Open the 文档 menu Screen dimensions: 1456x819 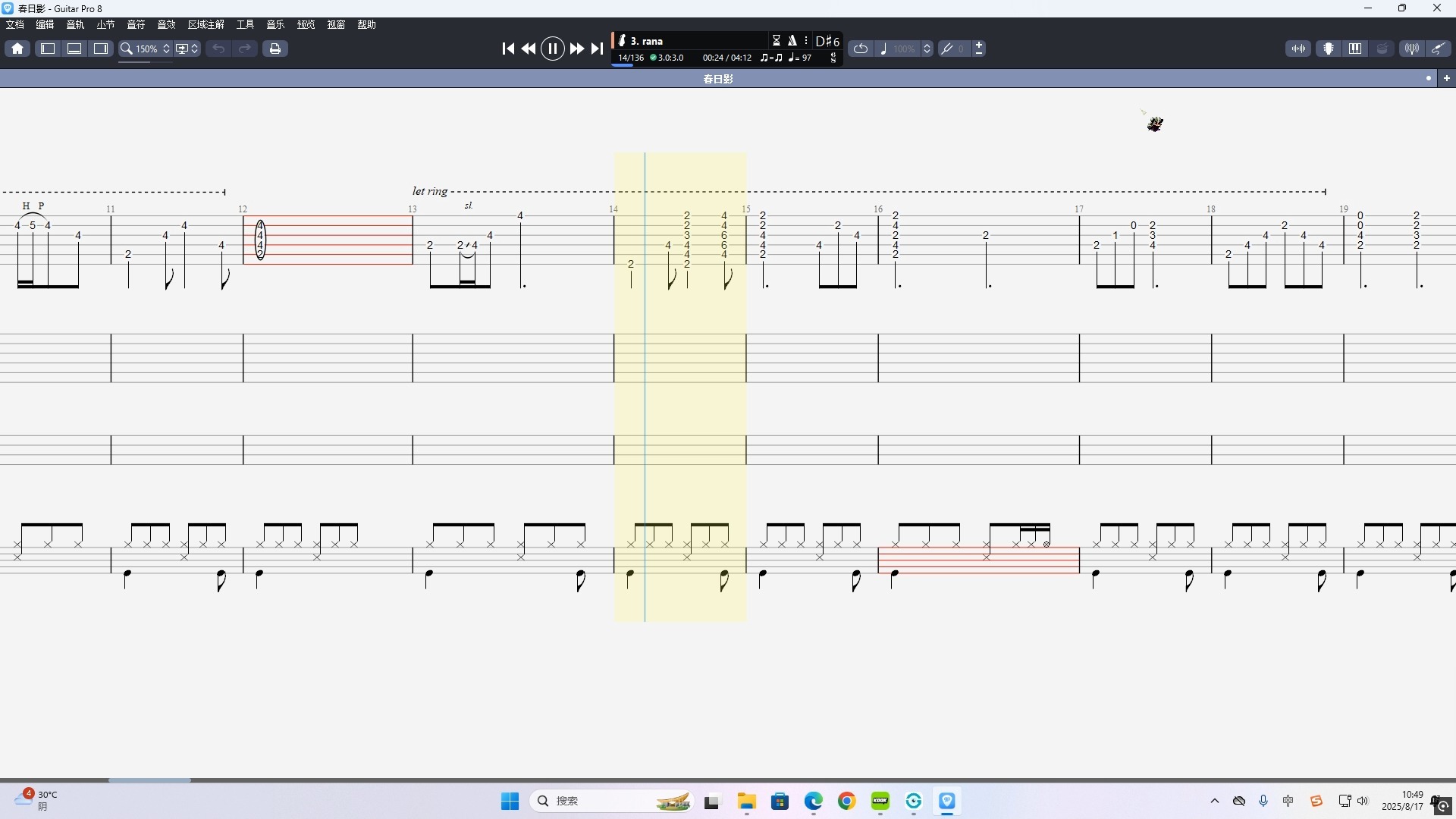[x=15, y=25]
